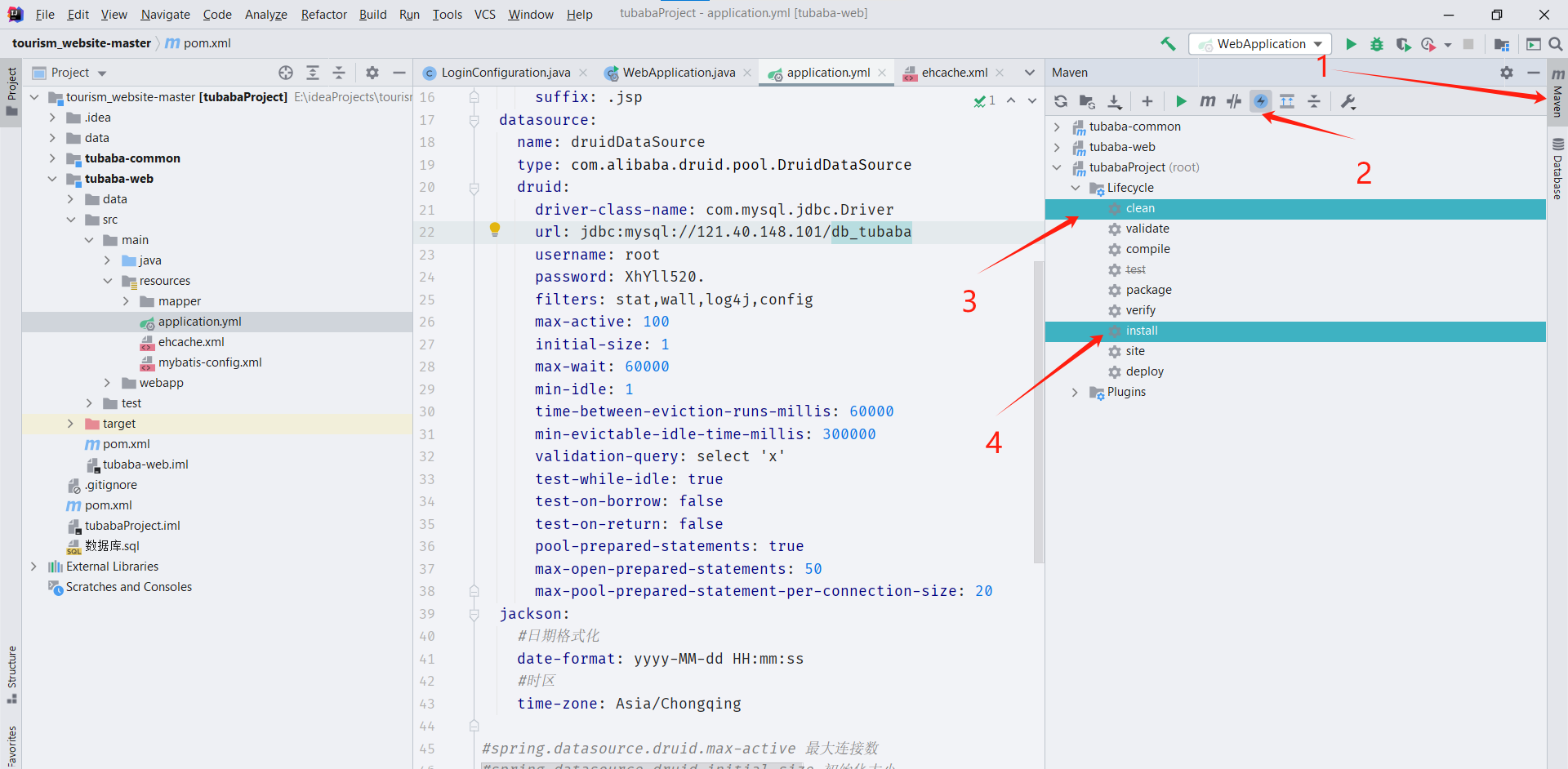
Task: Open Maven settings wrench icon
Action: [x=1348, y=101]
